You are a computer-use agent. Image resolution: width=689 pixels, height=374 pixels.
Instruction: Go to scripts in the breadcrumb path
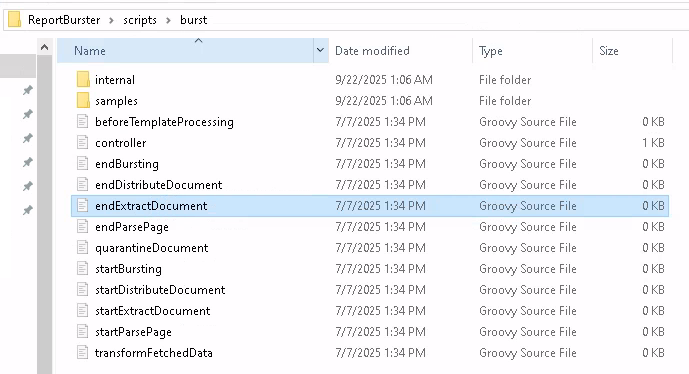(x=140, y=20)
